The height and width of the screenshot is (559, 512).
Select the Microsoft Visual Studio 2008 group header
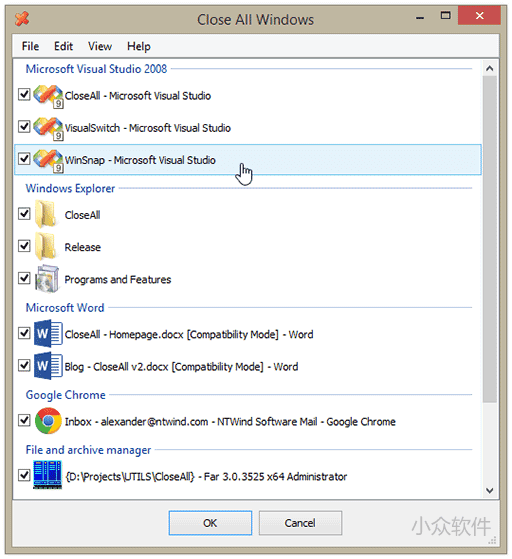click(x=96, y=69)
